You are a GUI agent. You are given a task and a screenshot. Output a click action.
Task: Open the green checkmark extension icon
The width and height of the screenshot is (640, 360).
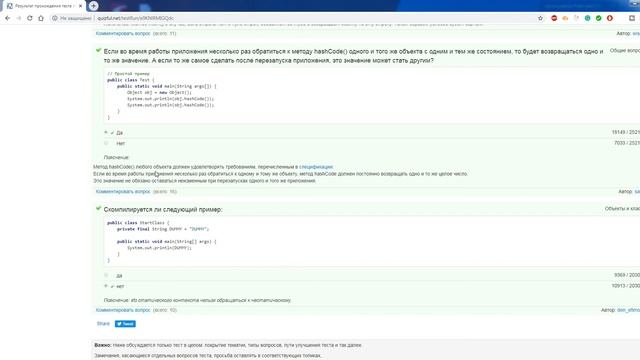click(598, 18)
